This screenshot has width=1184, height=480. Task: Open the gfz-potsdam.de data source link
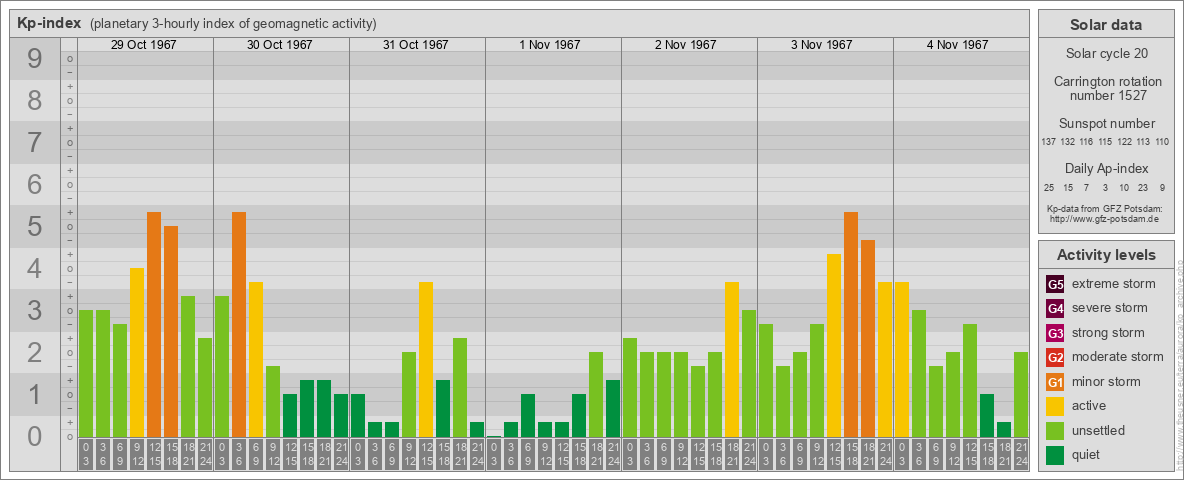[1103, 219]
